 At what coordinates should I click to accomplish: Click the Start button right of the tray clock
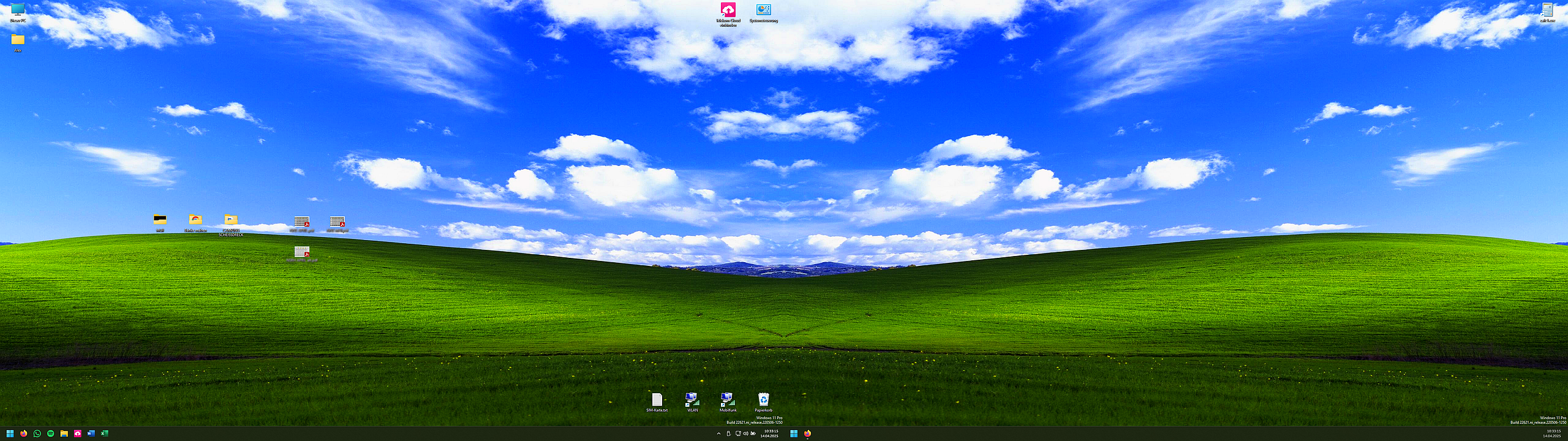click(x=793, y=434)
